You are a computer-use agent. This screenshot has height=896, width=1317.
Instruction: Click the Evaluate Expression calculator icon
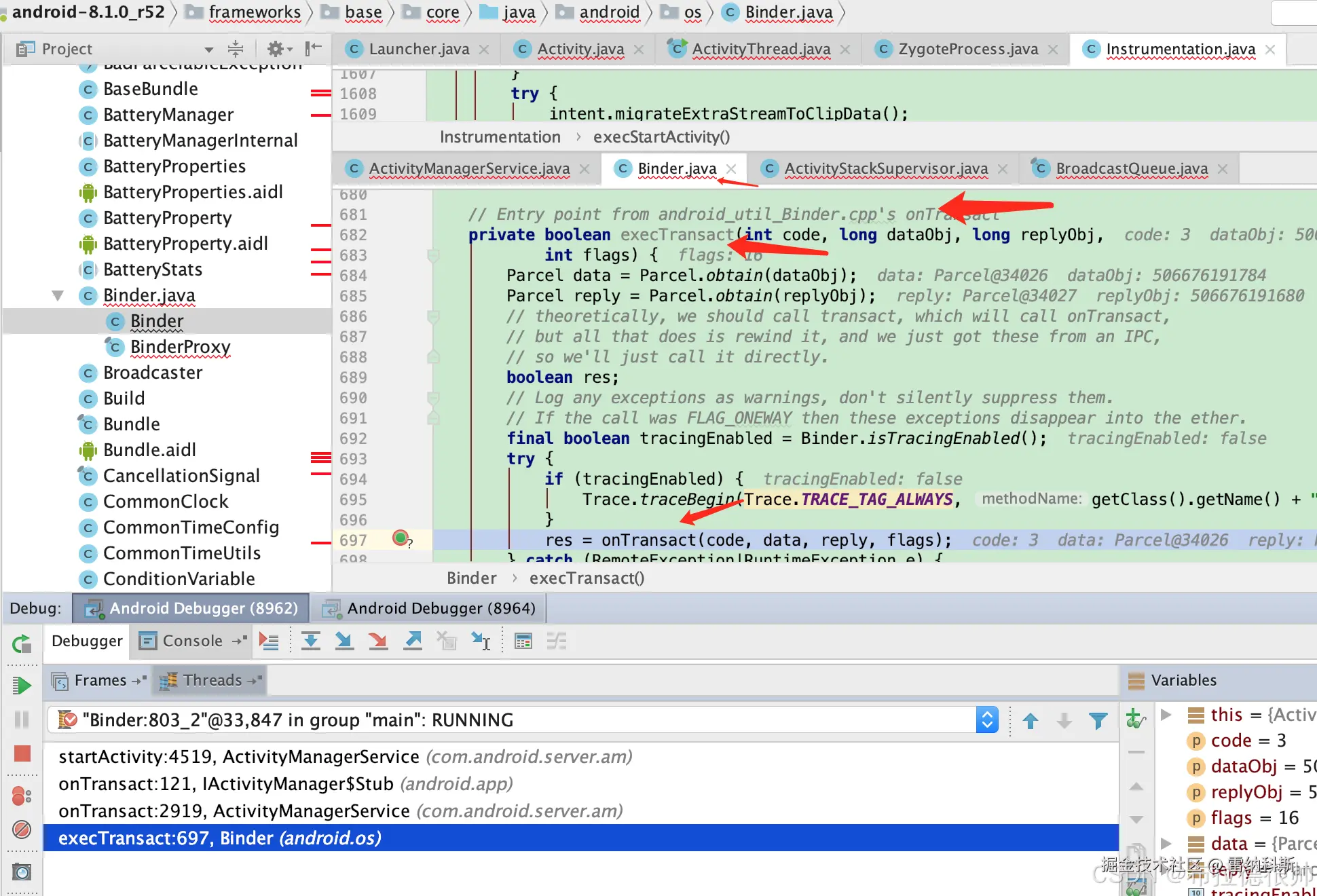point(523,641)
